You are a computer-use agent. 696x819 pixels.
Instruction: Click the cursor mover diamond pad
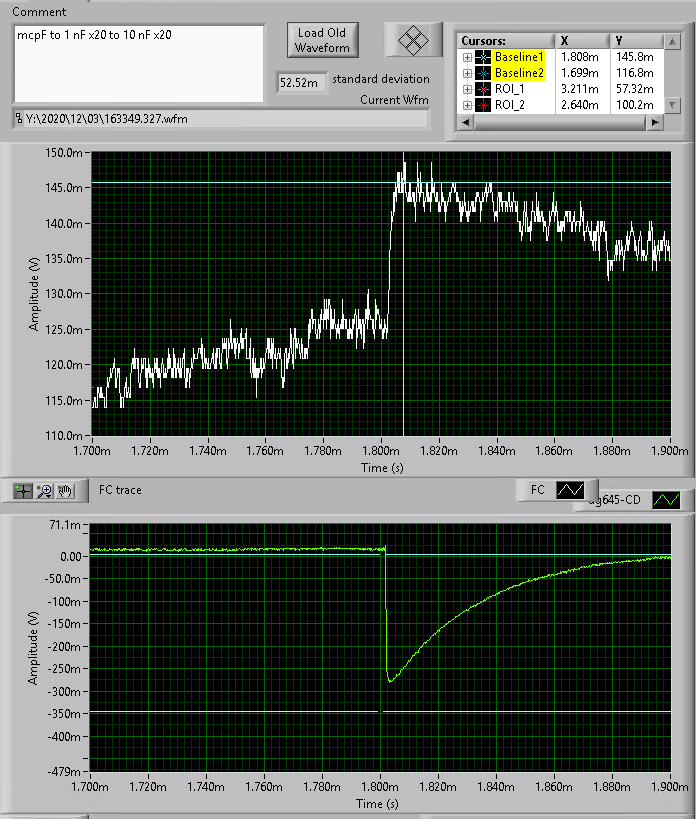(413, 40)
